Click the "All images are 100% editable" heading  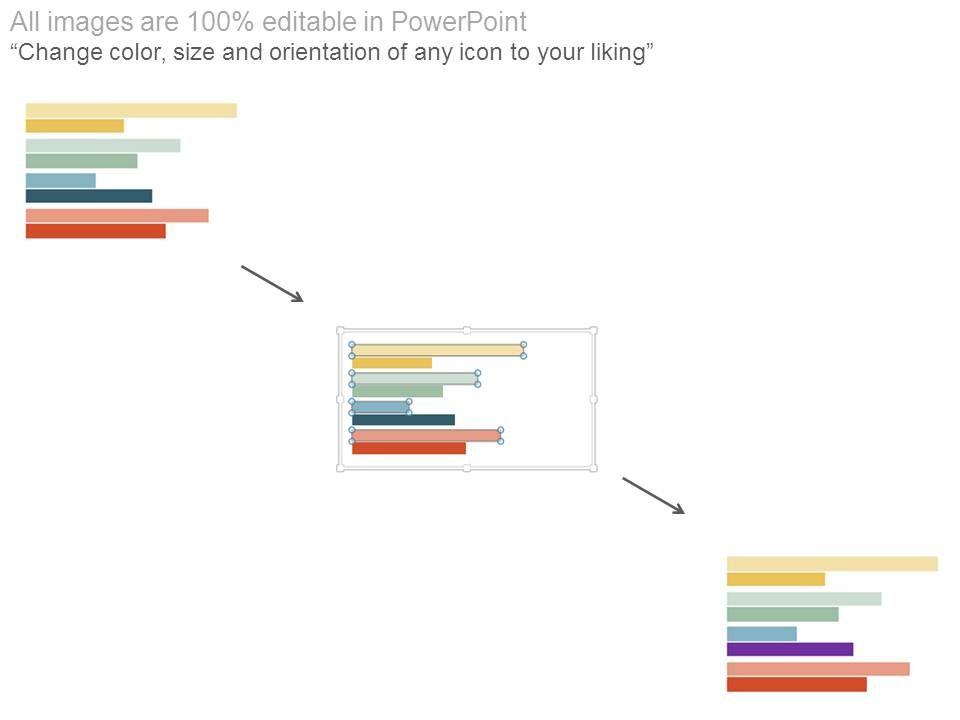[268, 22]
